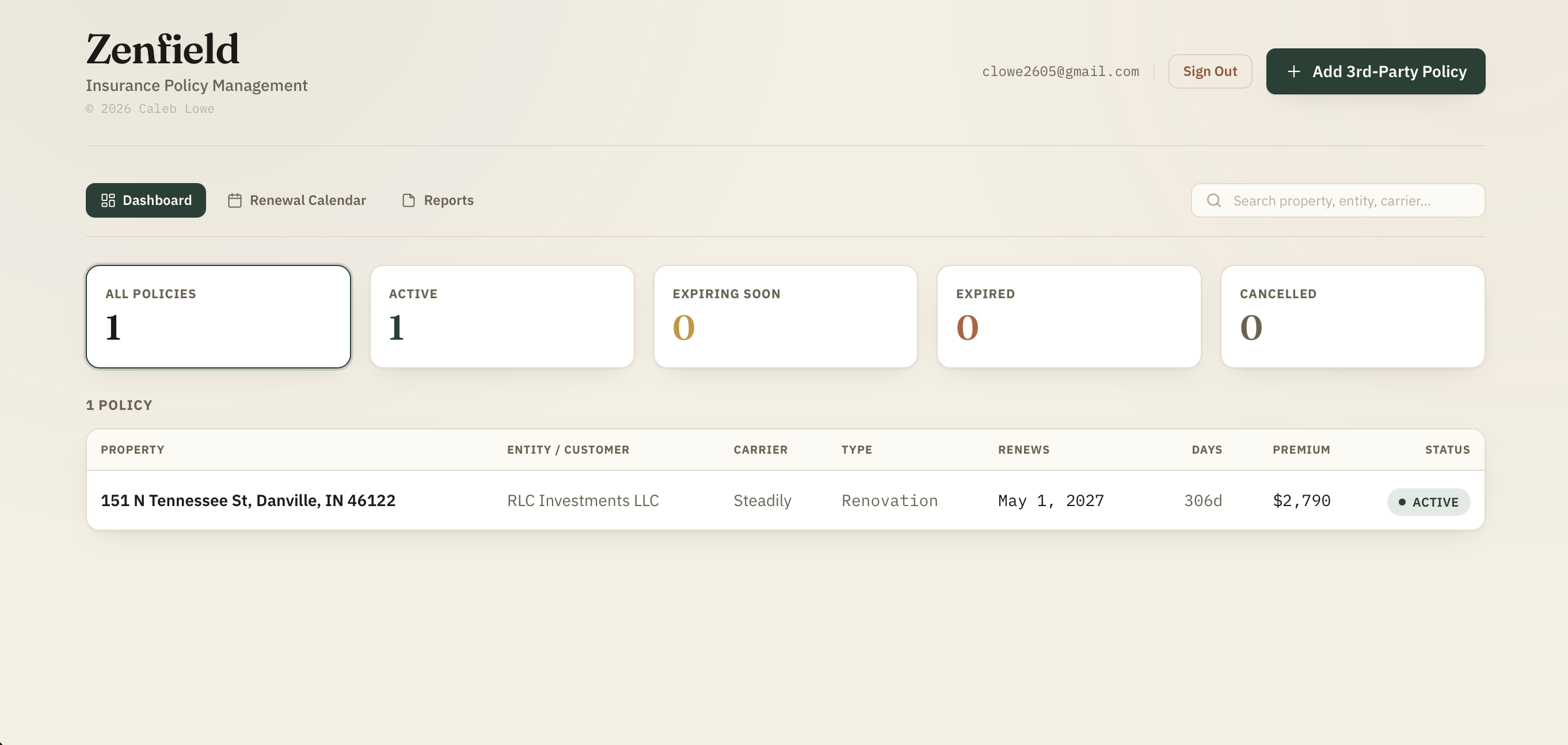Filter by the Cancelled policies card
The width and height of the screenshot is (1568, 745).
[1353, 317]
